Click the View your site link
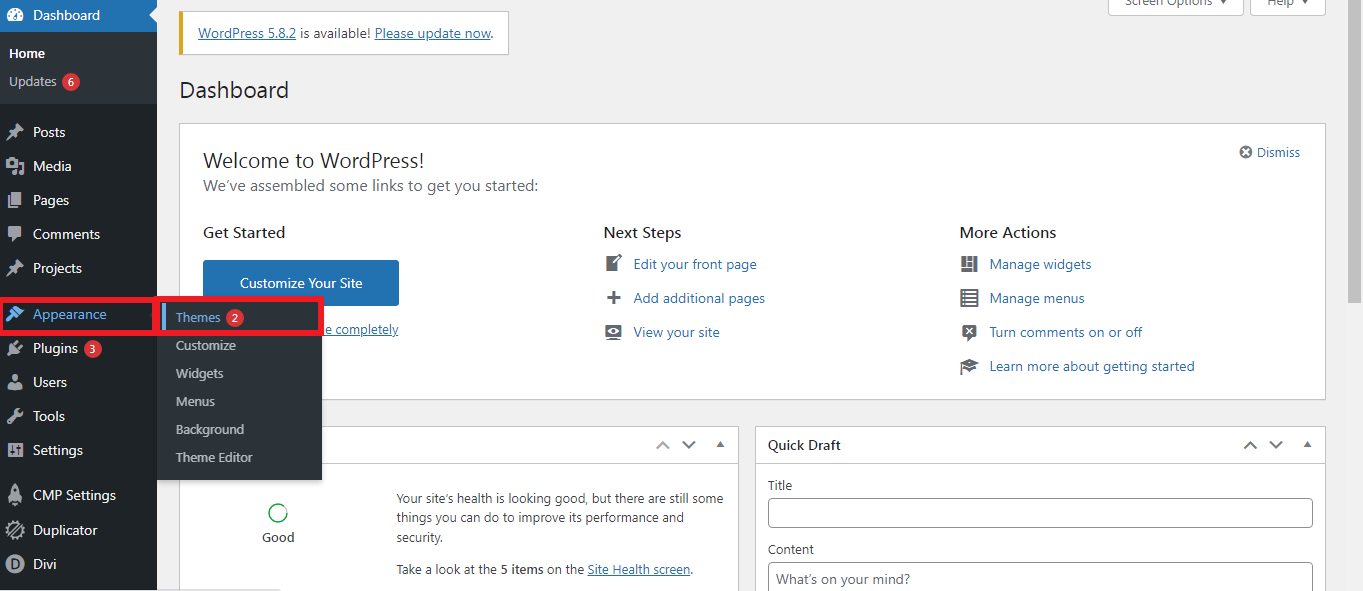Screen dimensions: 1363x591 pyautogui.click(x=677, y=332)
